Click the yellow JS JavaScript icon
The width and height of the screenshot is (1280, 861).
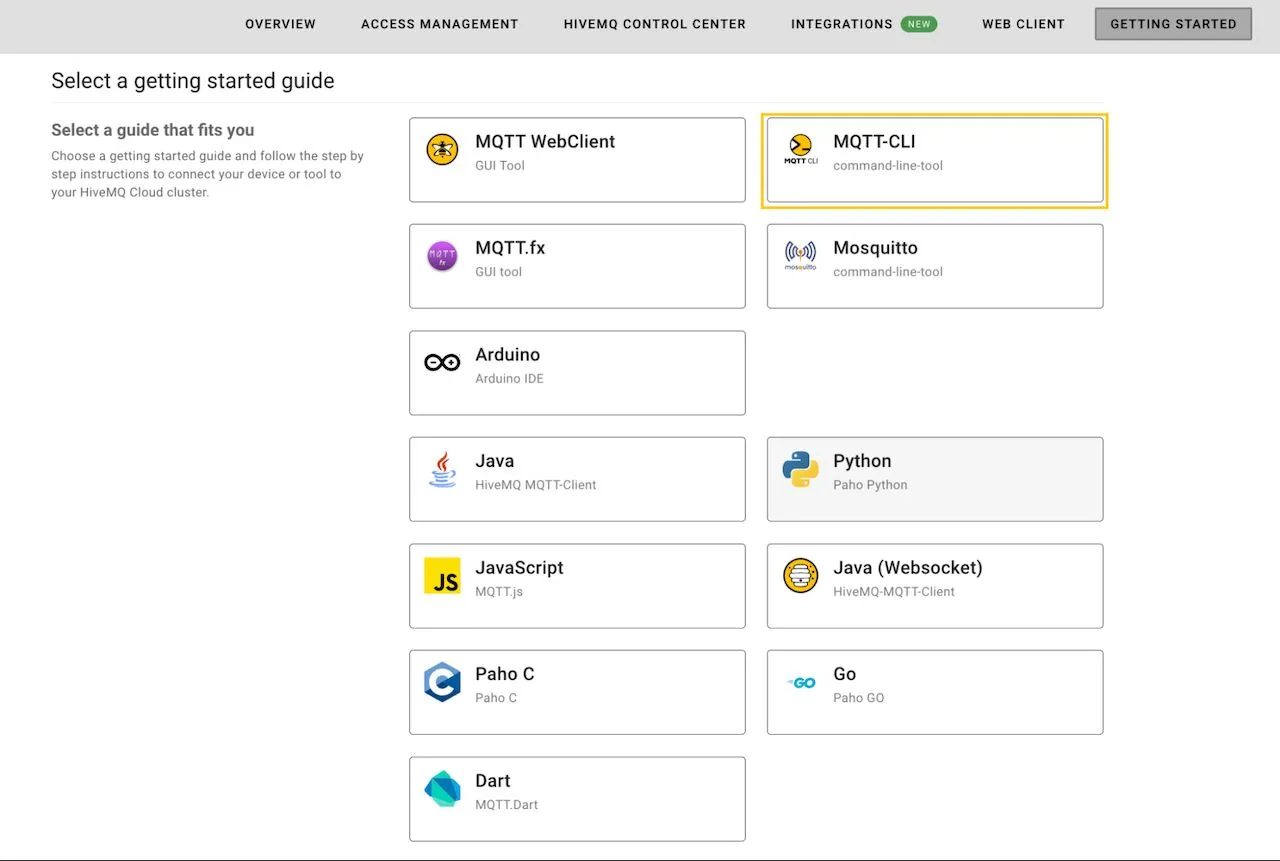pos(442,576)
